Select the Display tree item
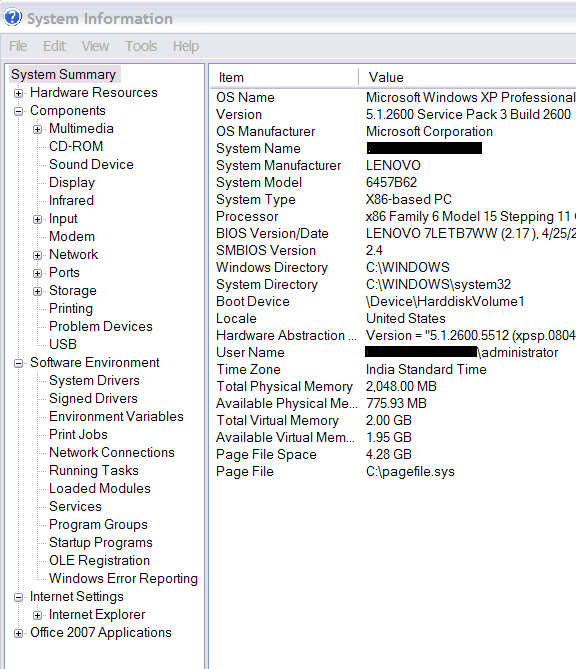Viewport: 576px width, 669px height. tap(72, 183)
